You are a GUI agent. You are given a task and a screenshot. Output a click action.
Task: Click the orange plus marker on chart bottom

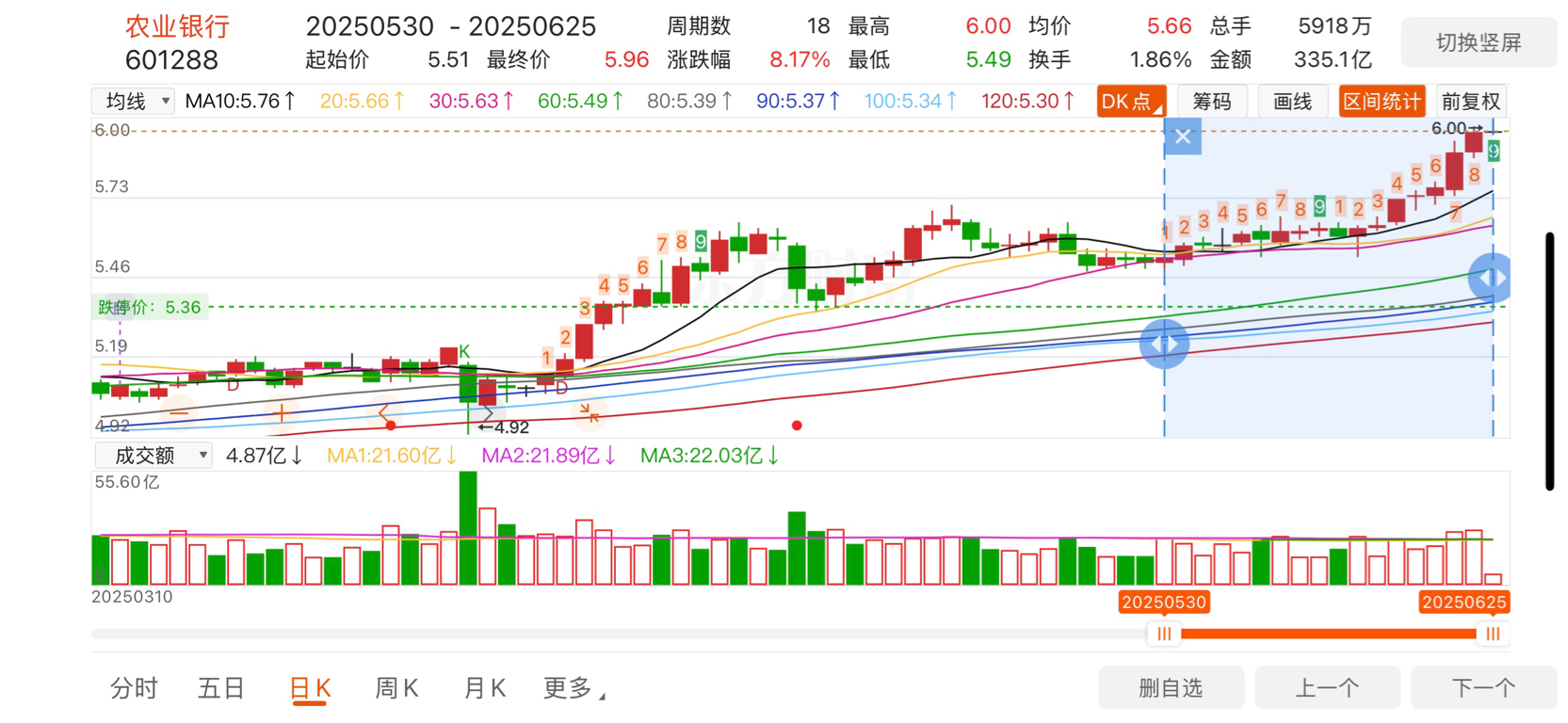(x=281, y=411)
